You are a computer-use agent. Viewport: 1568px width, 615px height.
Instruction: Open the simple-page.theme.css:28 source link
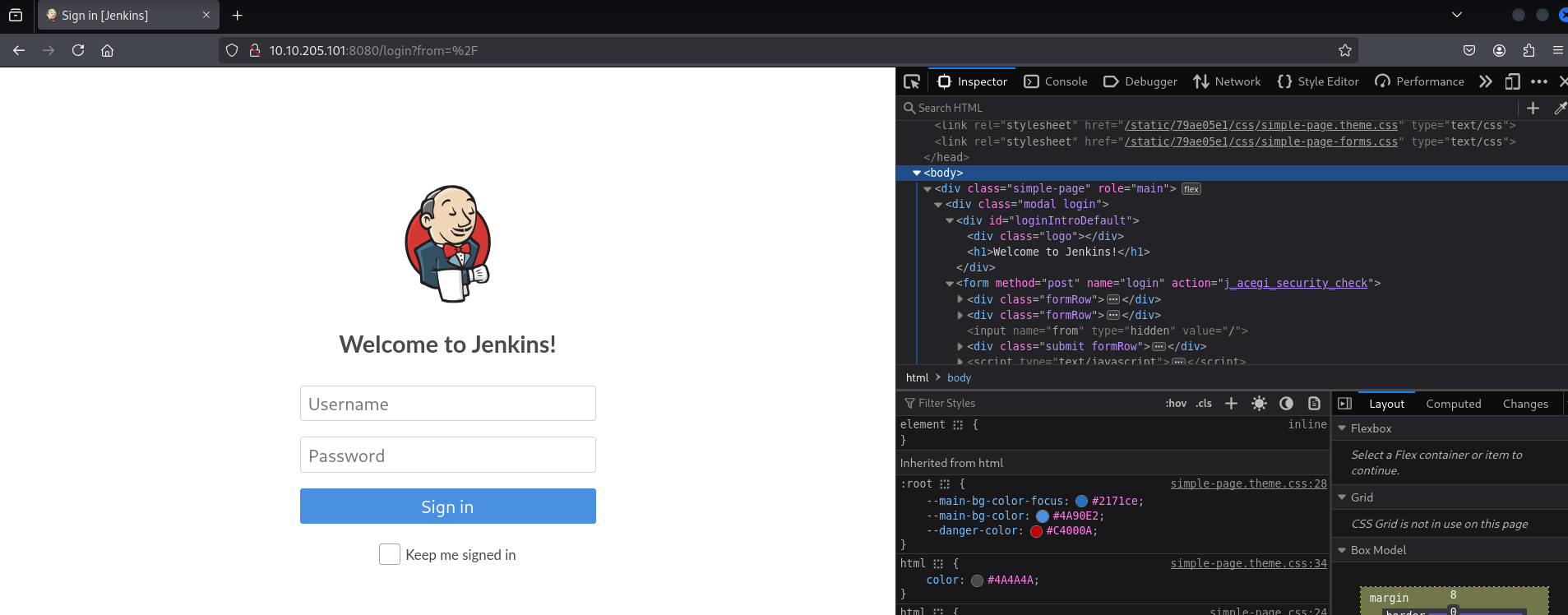[1248, 483]
